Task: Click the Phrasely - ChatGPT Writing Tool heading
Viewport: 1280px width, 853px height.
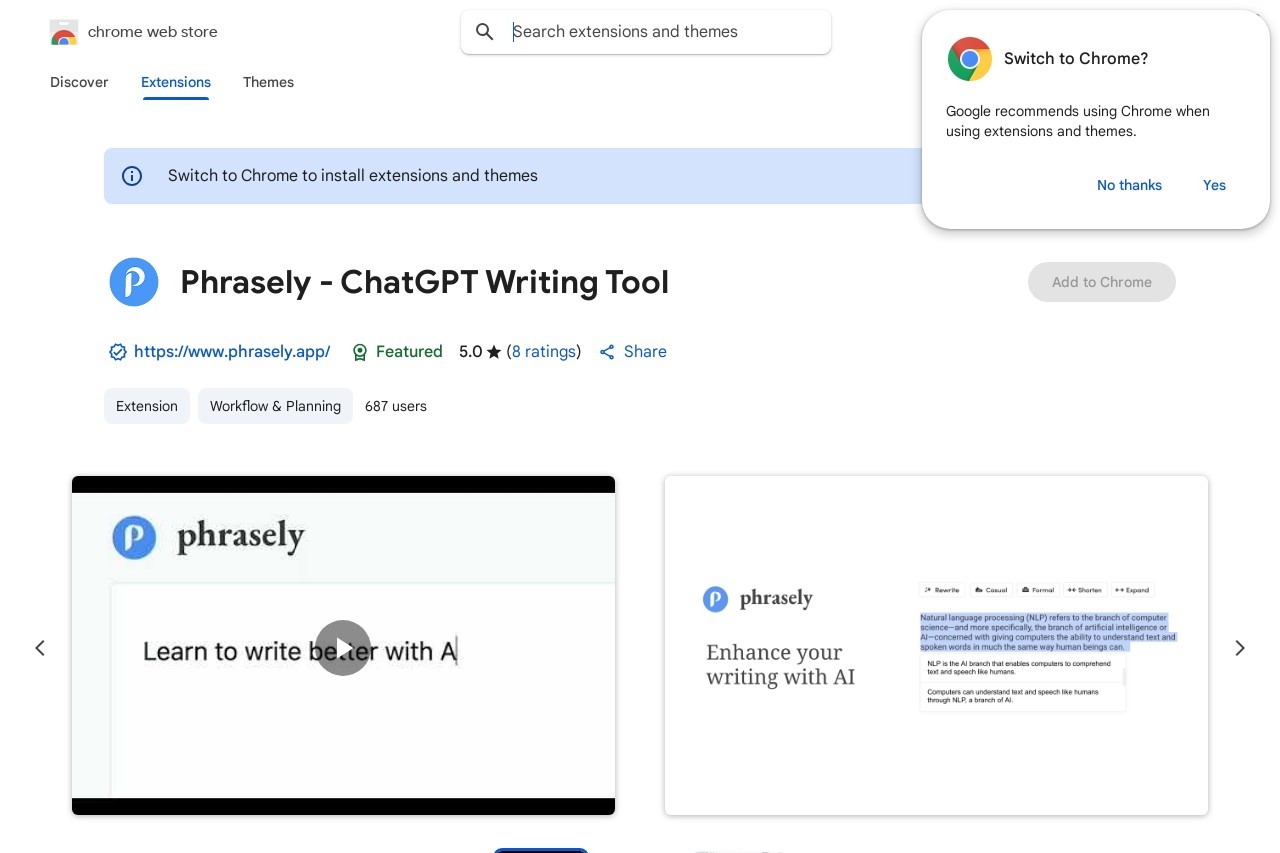Action: 425,282
